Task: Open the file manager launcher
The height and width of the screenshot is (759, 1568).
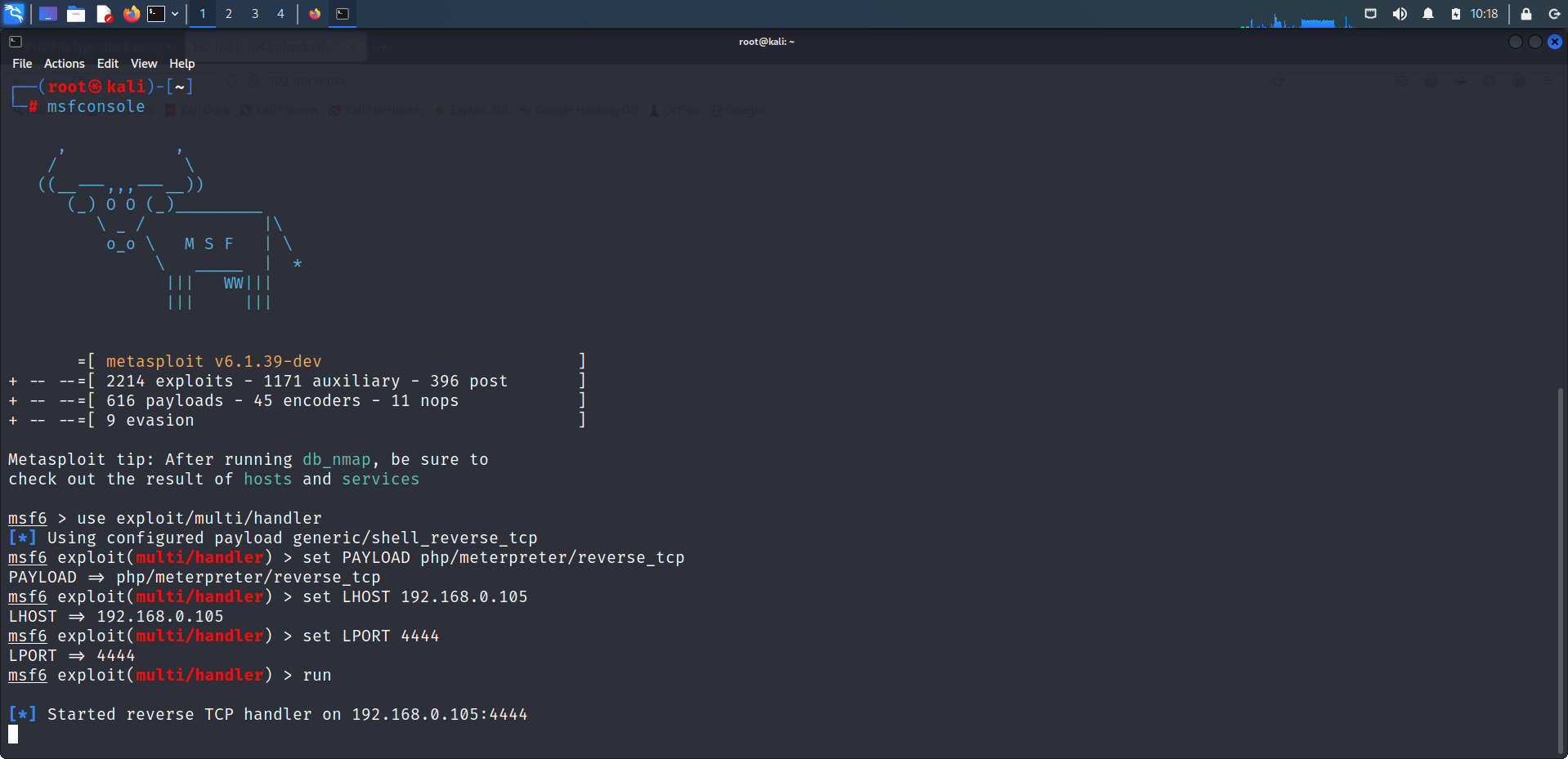Action: (x=76, y=14)
